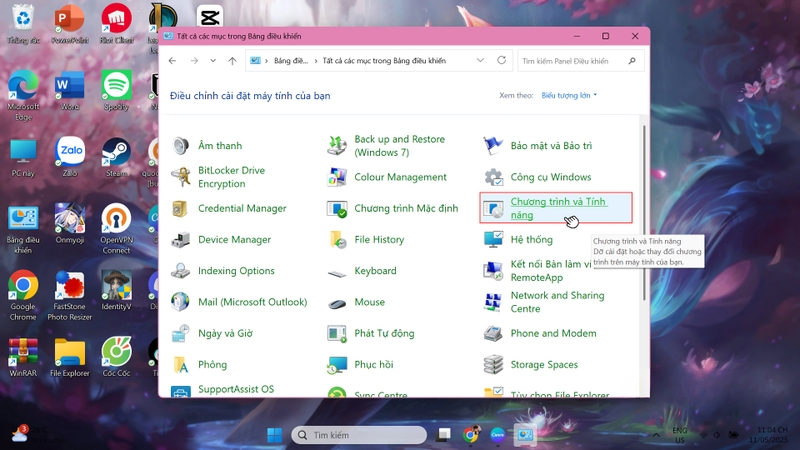The width and height of the screenshot is (800, 450).
Task: Go forward with the Forward arrow
Action: (x=194, y=61)
